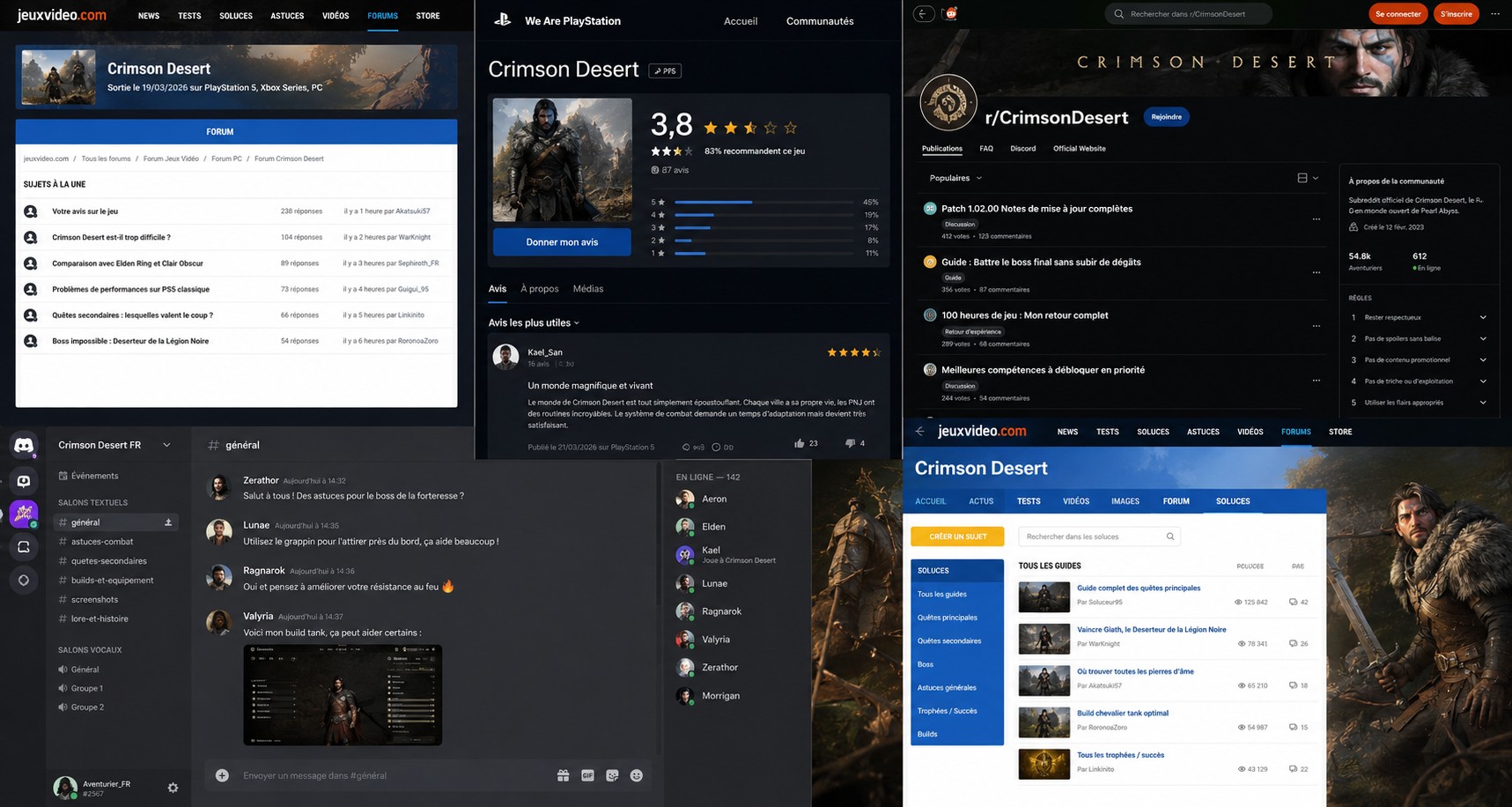Click the magnifier in the soluces search box
Screen dimensions: 1512x807
pyautogui.click(x=1170, y=537)
